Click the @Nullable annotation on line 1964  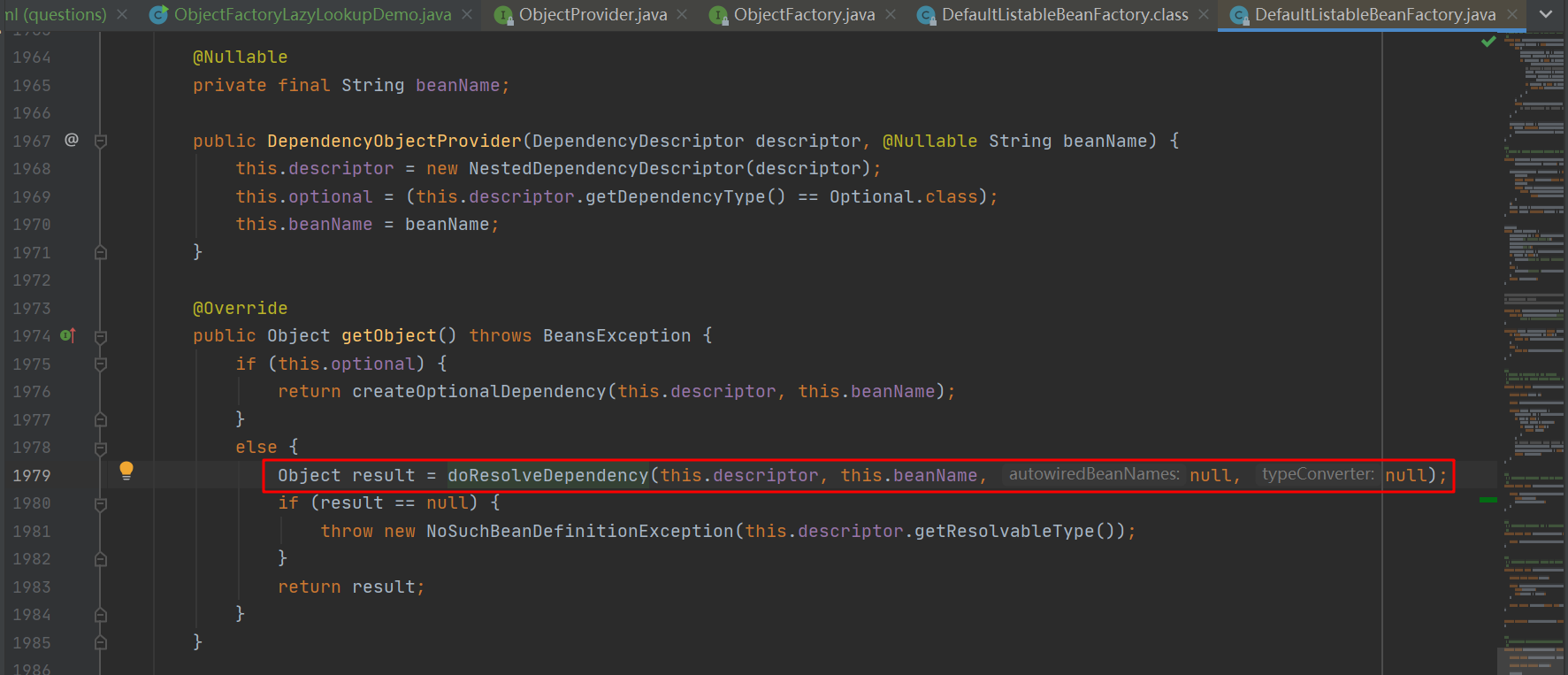(x=240, y=57)
